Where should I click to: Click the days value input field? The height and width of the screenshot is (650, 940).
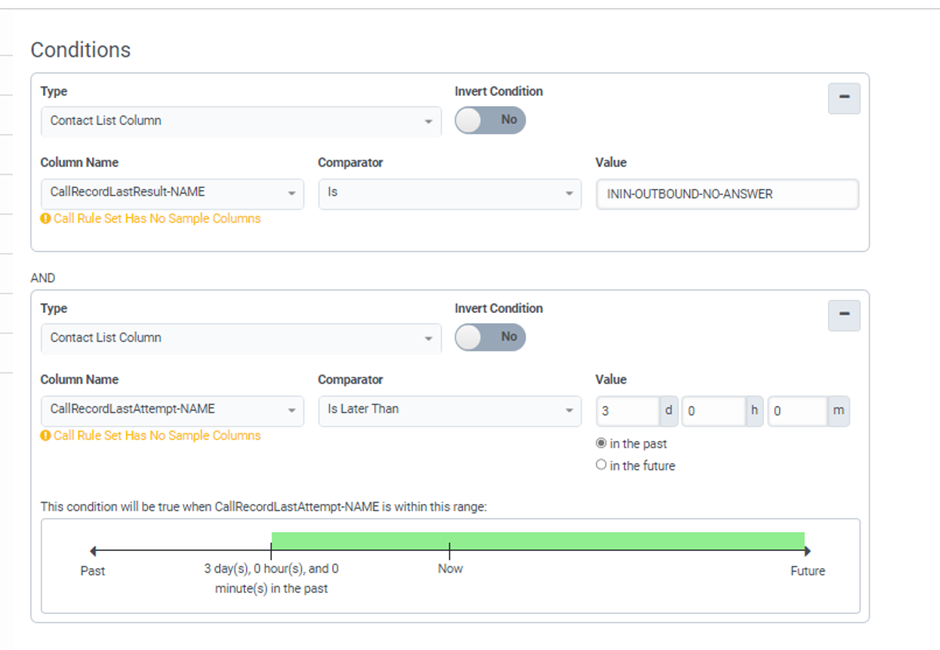(x=627, y=411)
